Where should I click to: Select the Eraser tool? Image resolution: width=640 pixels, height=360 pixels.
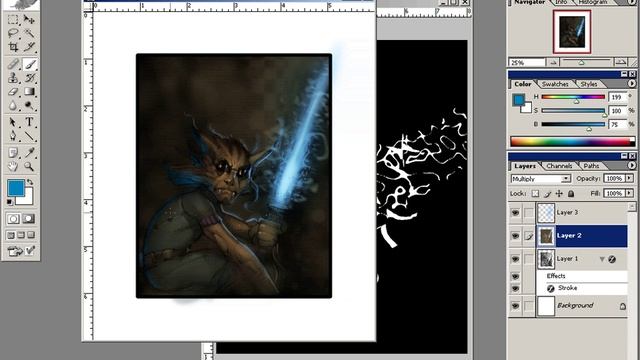pos(13,91)
